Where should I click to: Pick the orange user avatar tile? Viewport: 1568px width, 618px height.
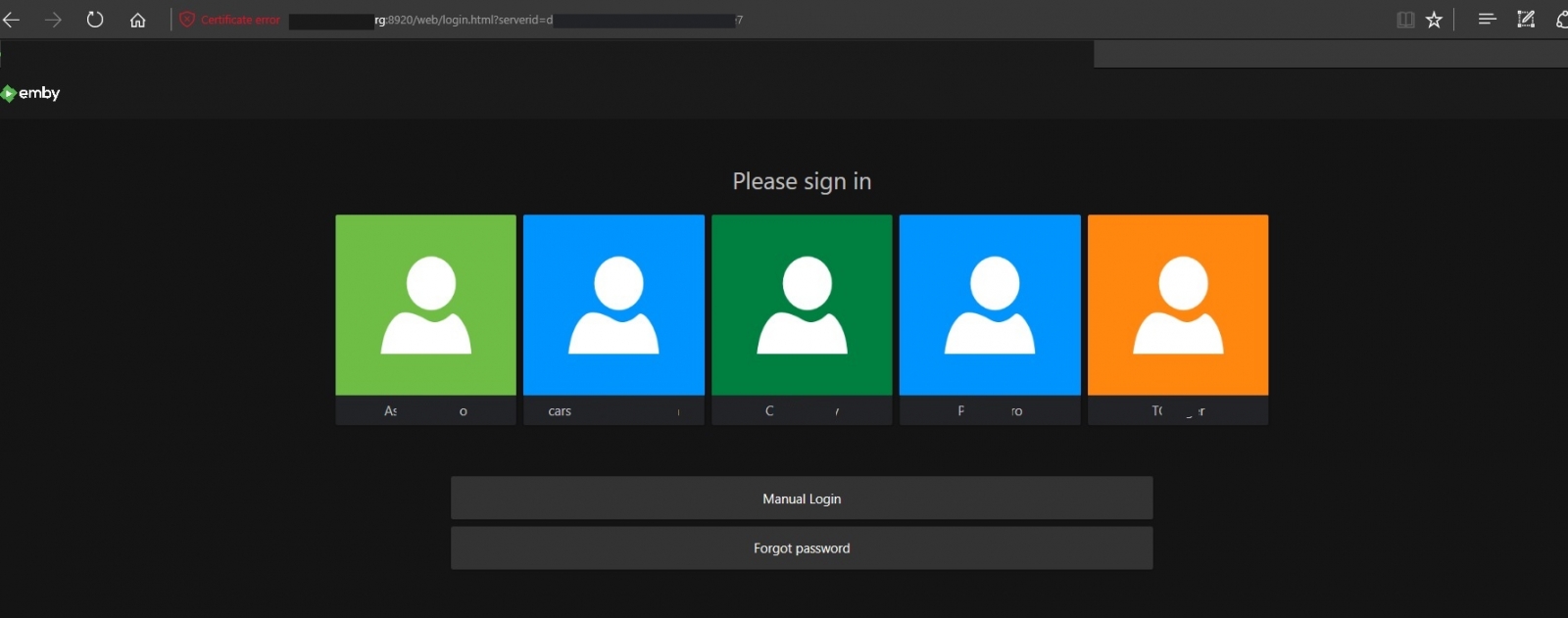[x=1178, y=305]
